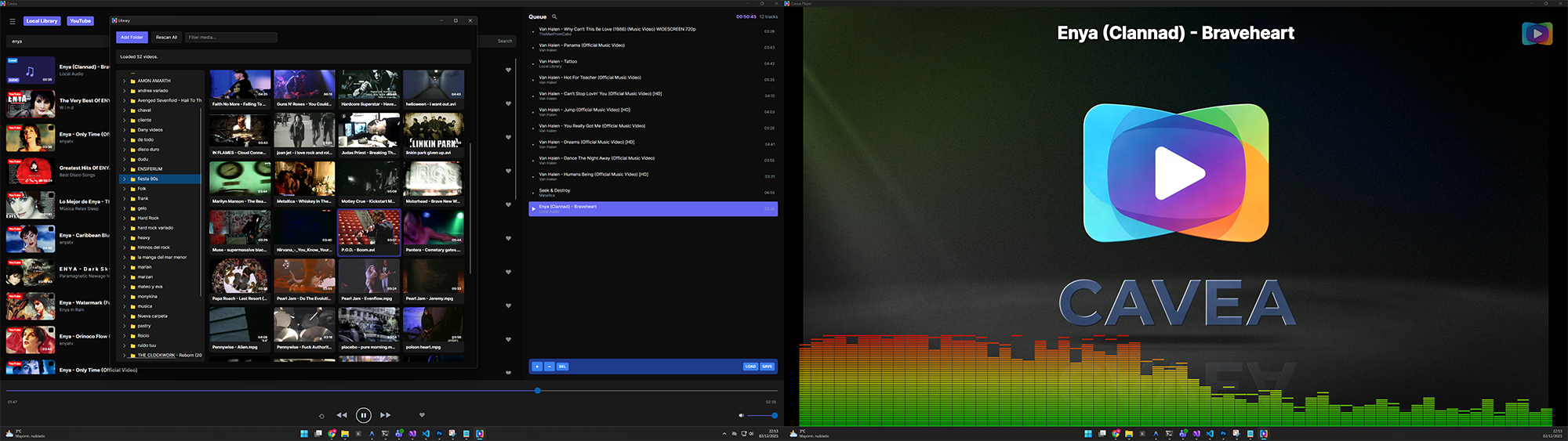Toggle the repeat icon in playback controls

click(321, 416)
